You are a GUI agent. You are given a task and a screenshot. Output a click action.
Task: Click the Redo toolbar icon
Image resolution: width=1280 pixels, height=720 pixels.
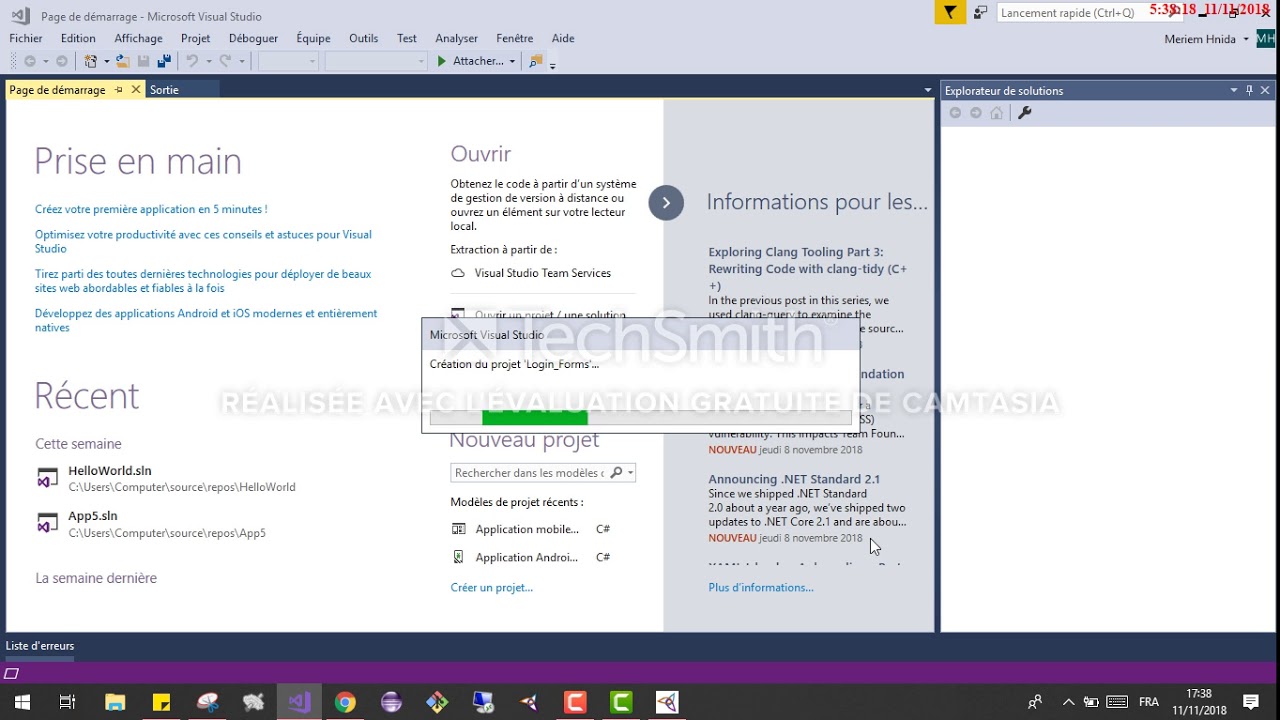coord(226,61)
